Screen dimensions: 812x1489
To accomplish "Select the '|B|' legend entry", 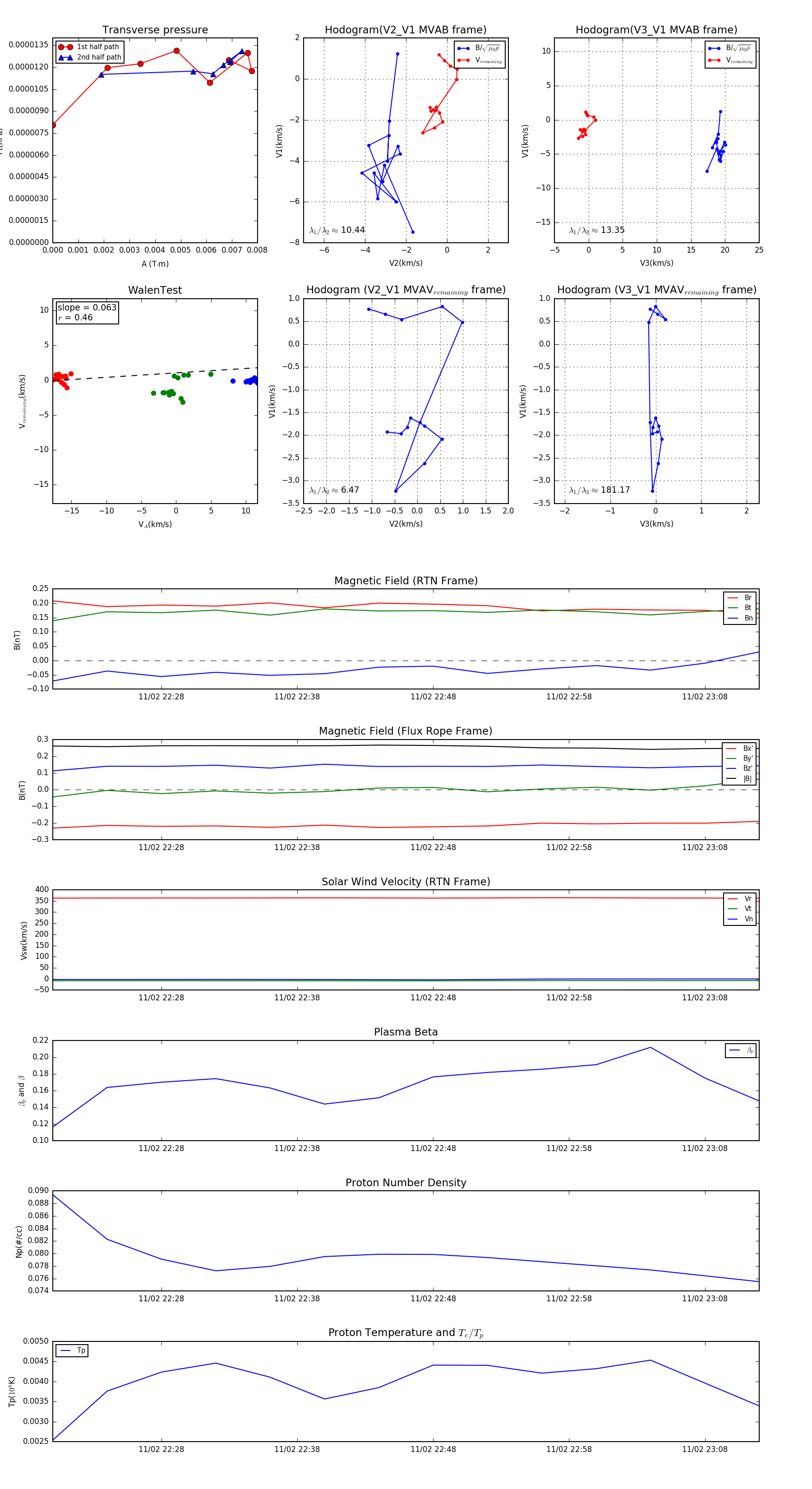I will tap(739, 779).
